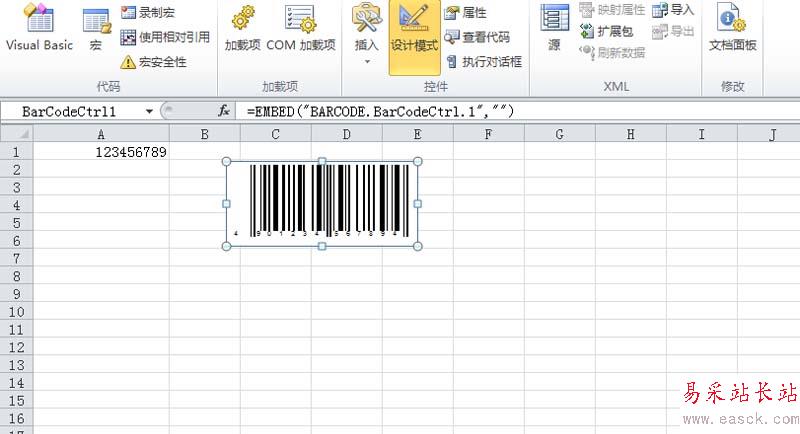Click the barcode's bottom-left resize handle

point(227,246)
